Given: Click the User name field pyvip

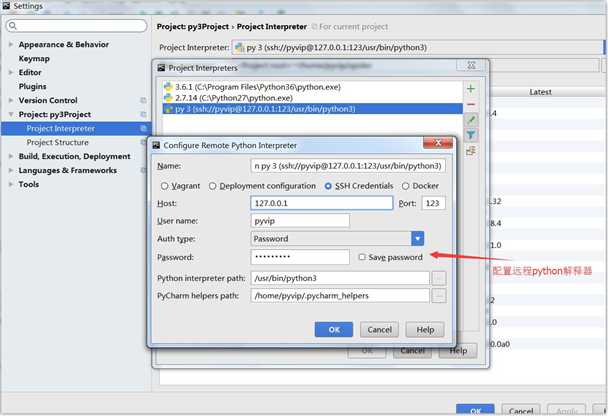Looking at the screenshot, I should coord(300,221).
